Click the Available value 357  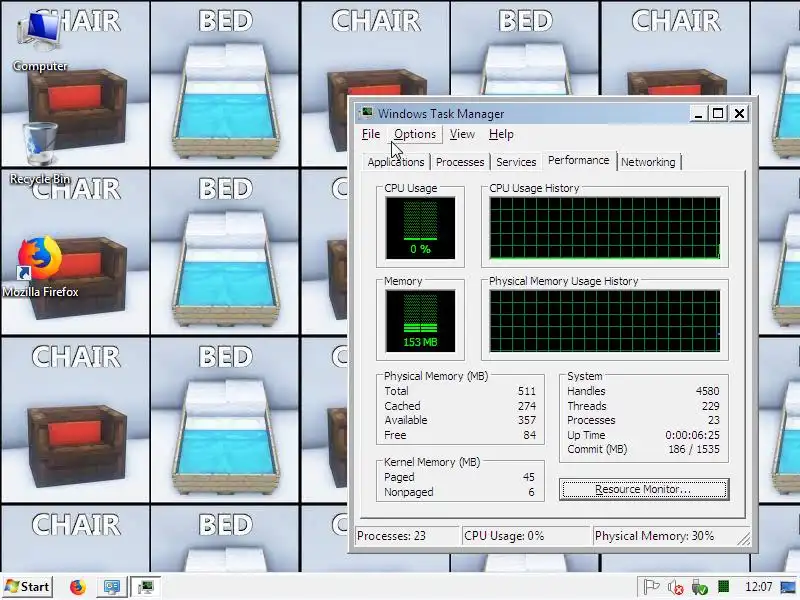click(x=527, y=420)
